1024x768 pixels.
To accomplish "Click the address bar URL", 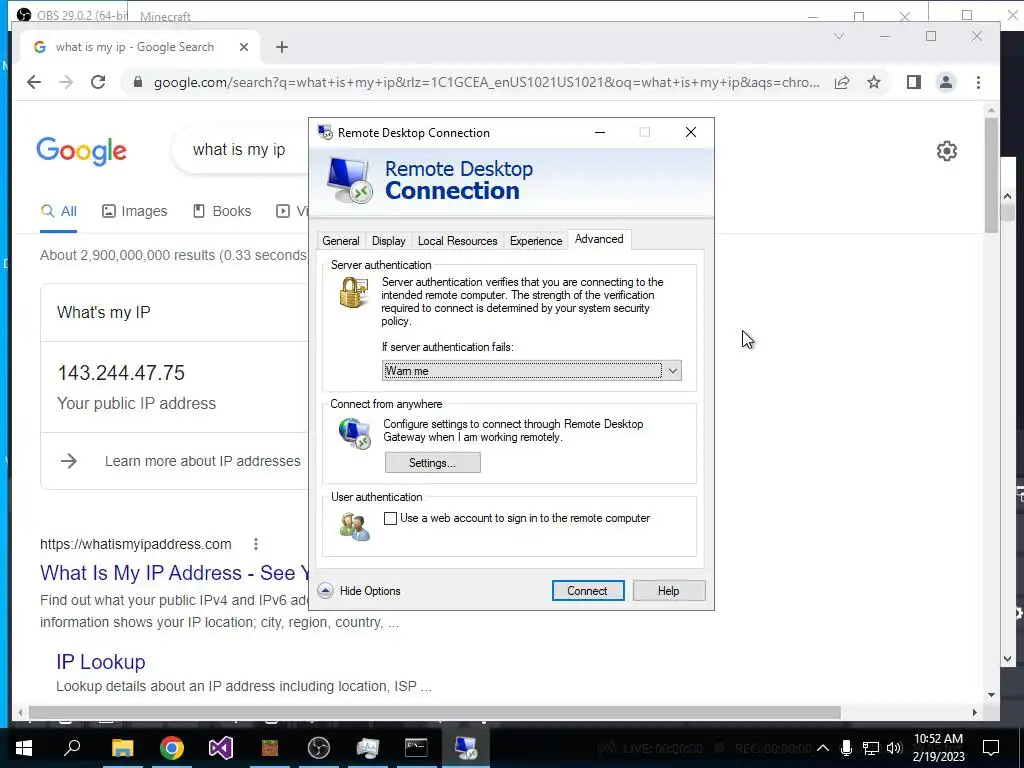I will coord(487,83).
